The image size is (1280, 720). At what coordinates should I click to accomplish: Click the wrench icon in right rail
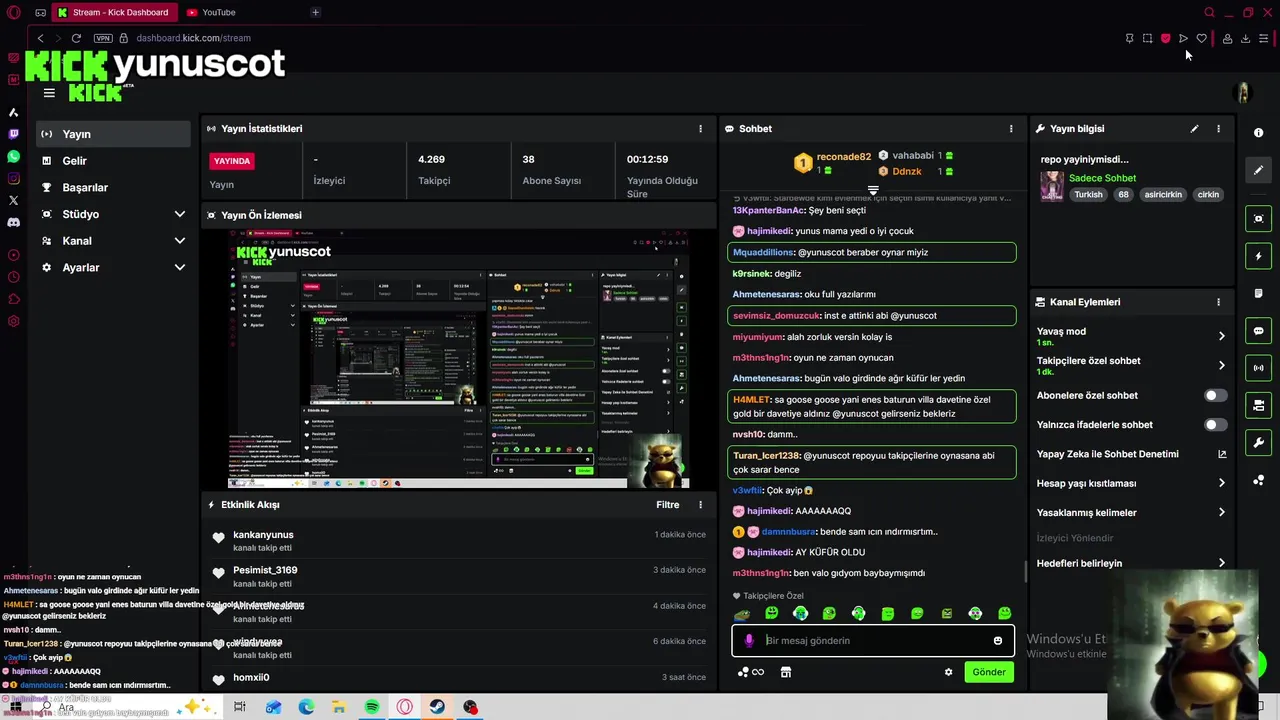point(1258,443)
